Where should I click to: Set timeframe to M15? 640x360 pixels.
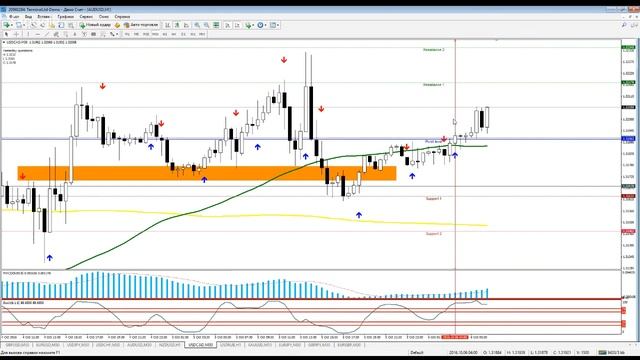click(x=146, y=34)
